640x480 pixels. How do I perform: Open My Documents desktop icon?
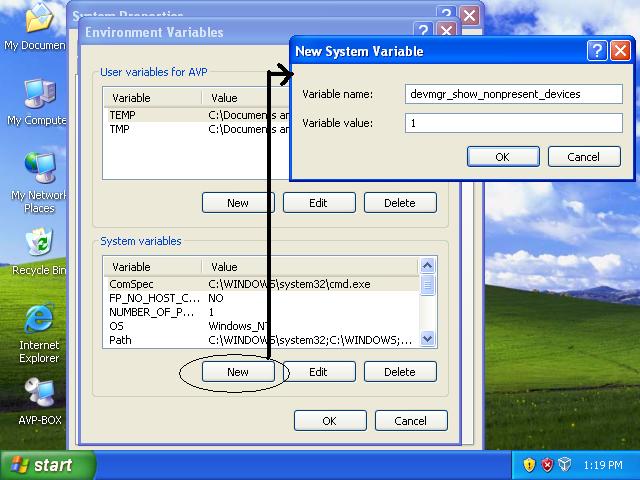coord(37,25)
